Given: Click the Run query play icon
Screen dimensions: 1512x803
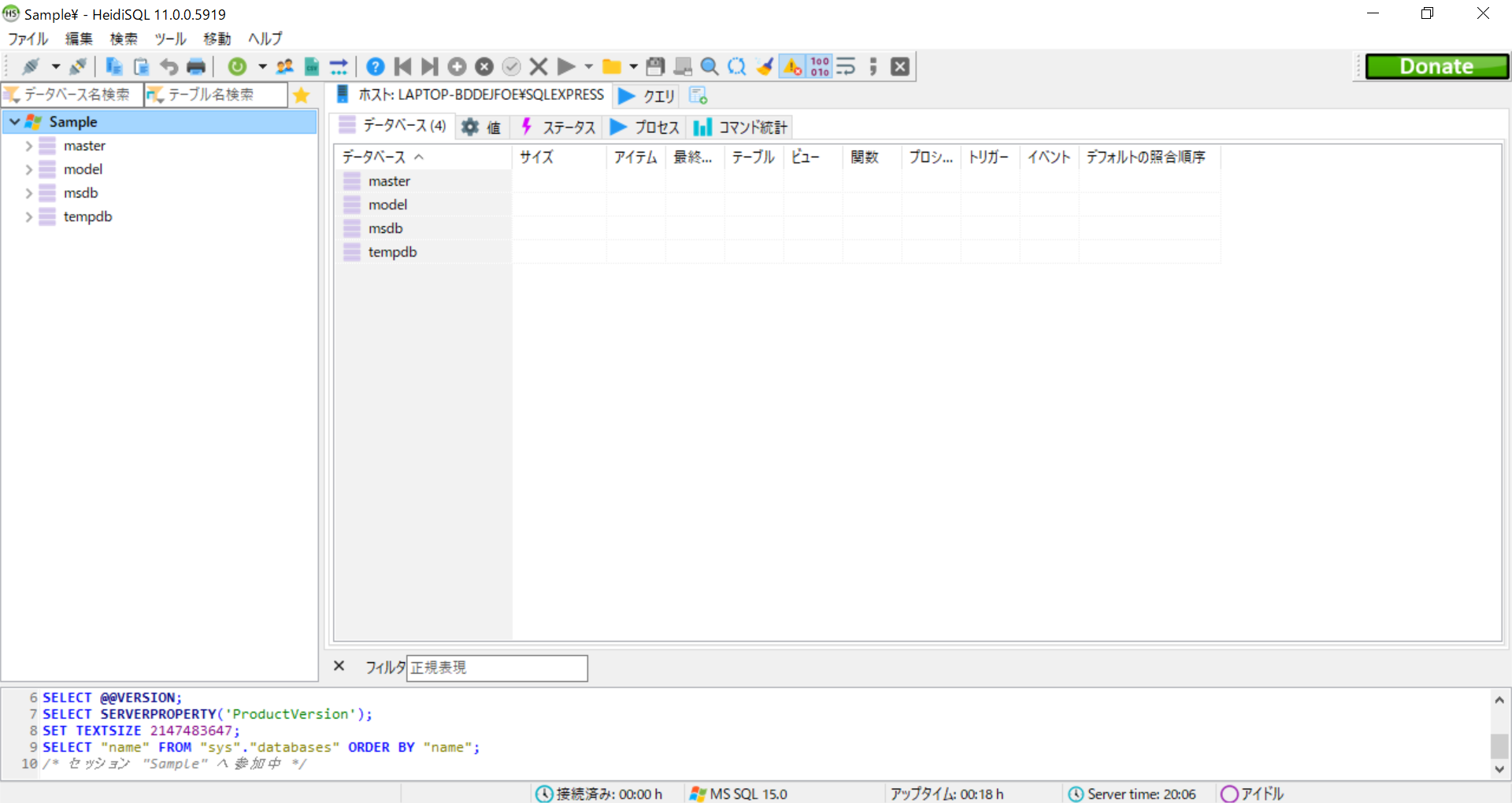Looking at the screenshot, I should (565, 67).
